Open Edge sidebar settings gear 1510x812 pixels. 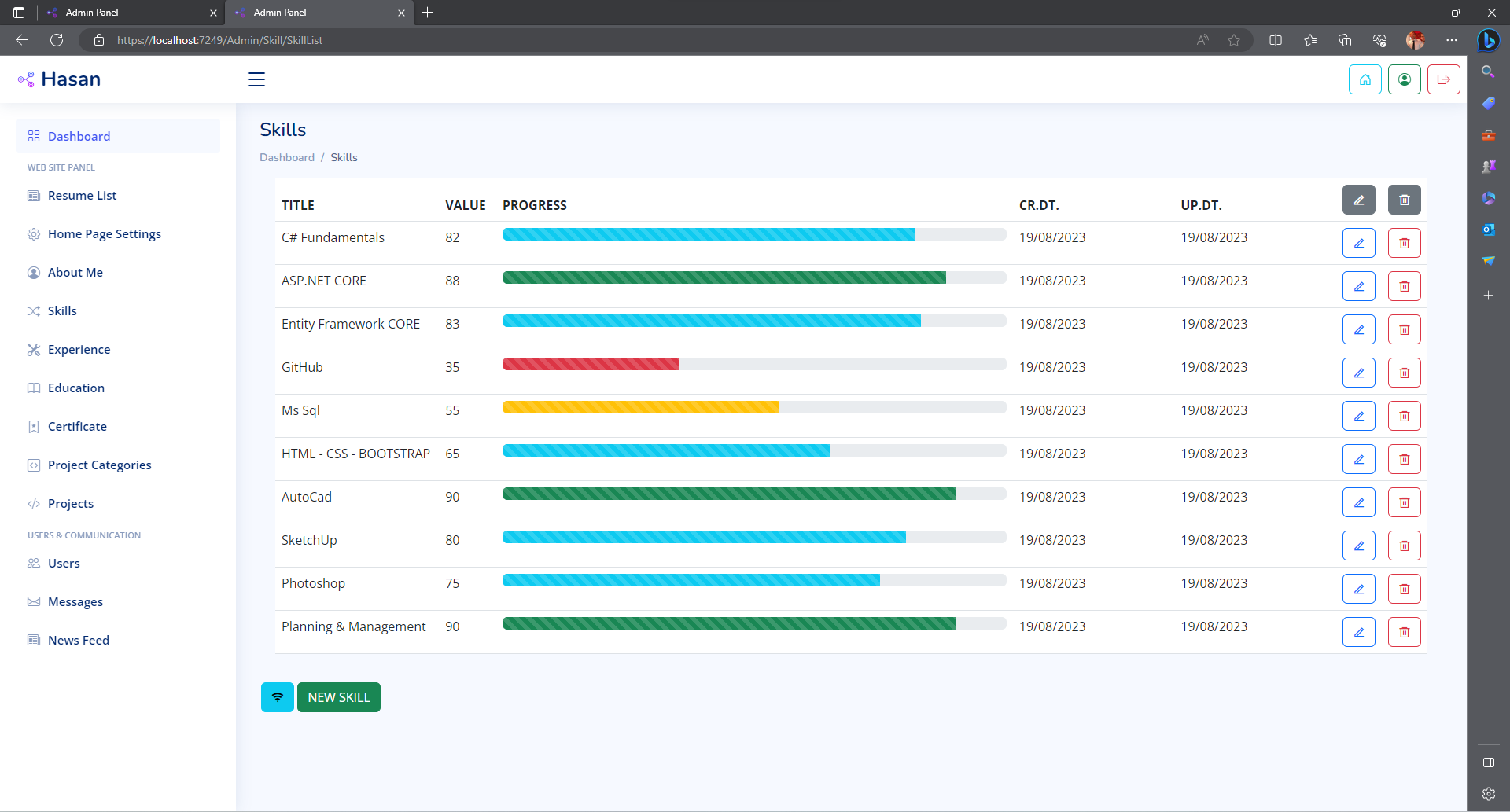1488,794
